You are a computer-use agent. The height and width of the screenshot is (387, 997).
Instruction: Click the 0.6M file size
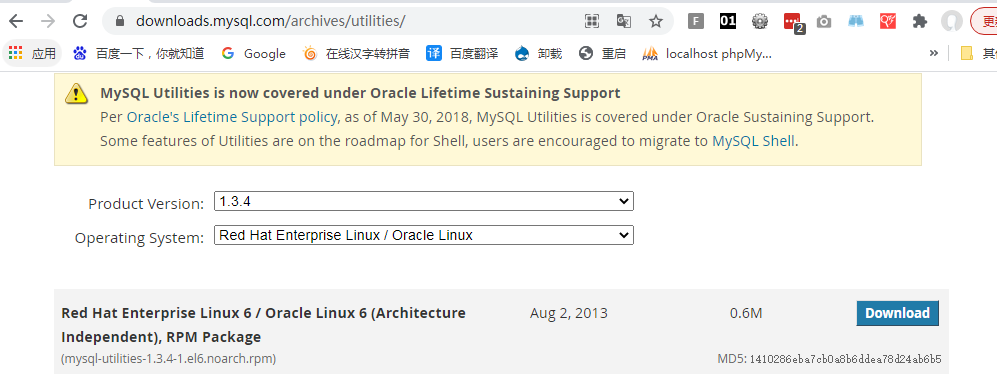coord(746,313)
